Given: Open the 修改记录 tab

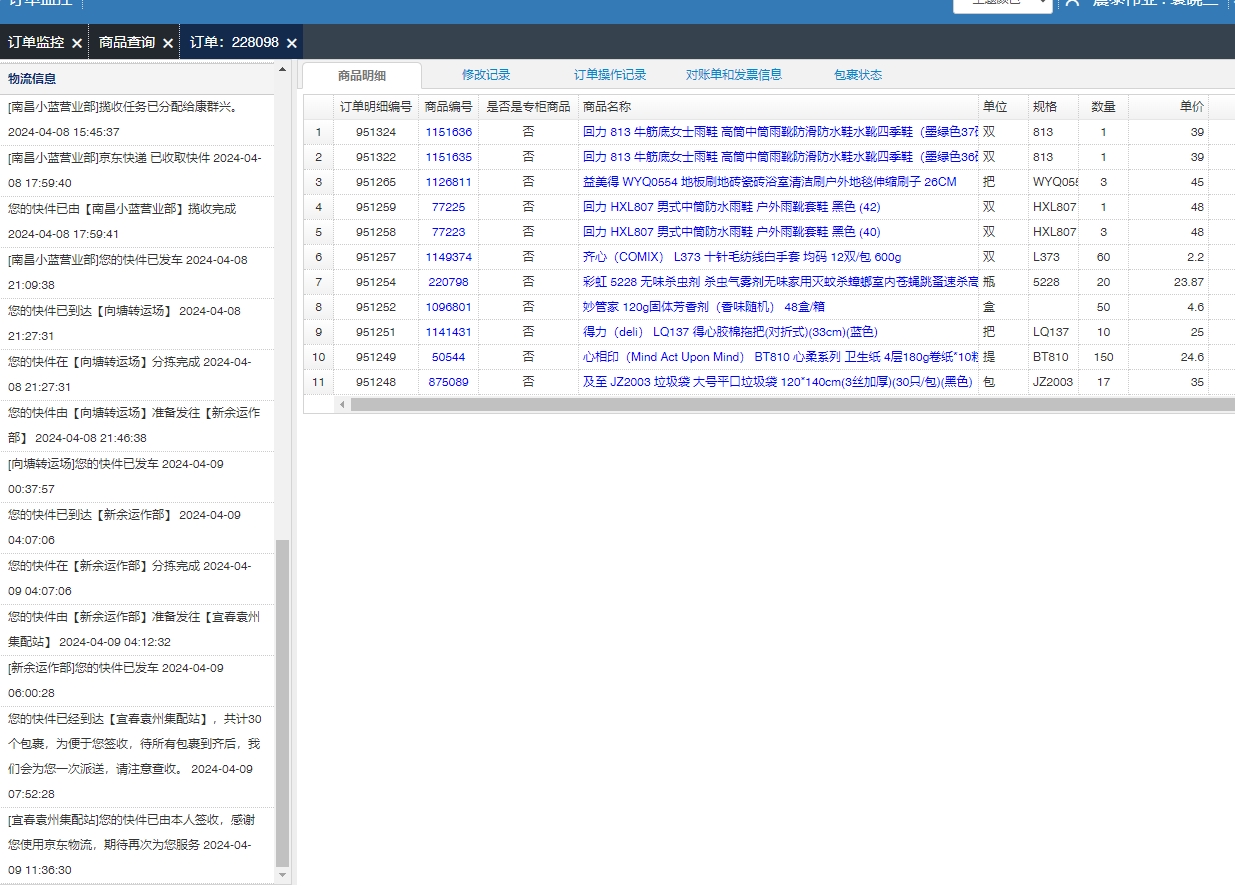Looking at the screenshot, I should tap(486, 75).
